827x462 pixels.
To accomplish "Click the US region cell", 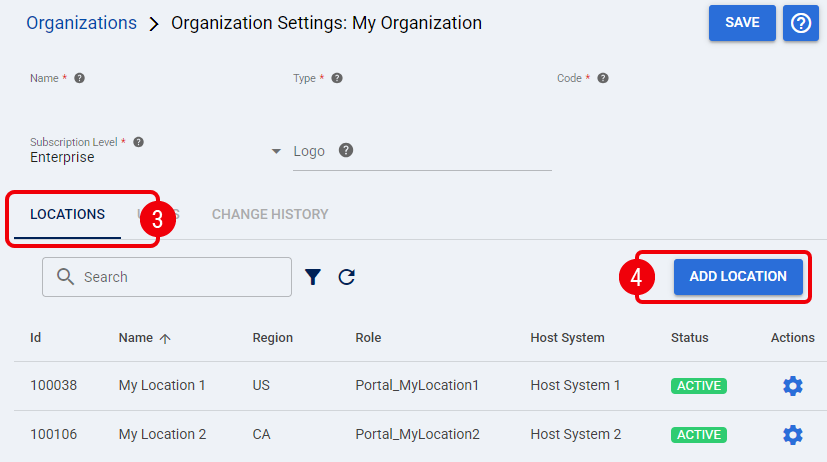I will pos(261,386).
